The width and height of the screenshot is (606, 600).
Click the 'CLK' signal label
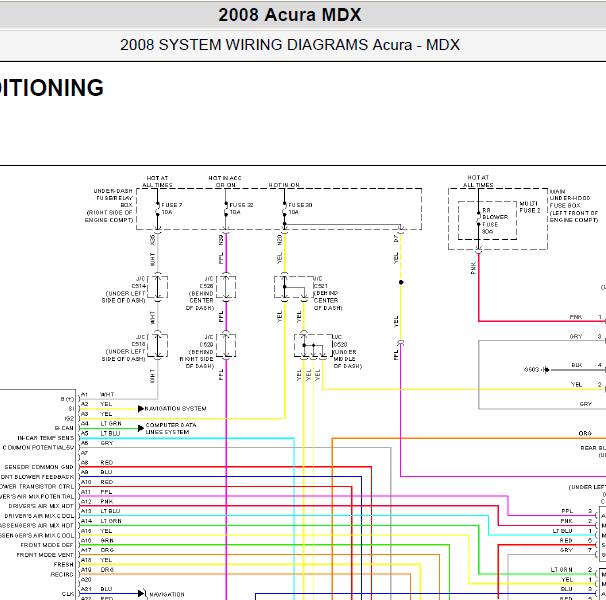67,594
